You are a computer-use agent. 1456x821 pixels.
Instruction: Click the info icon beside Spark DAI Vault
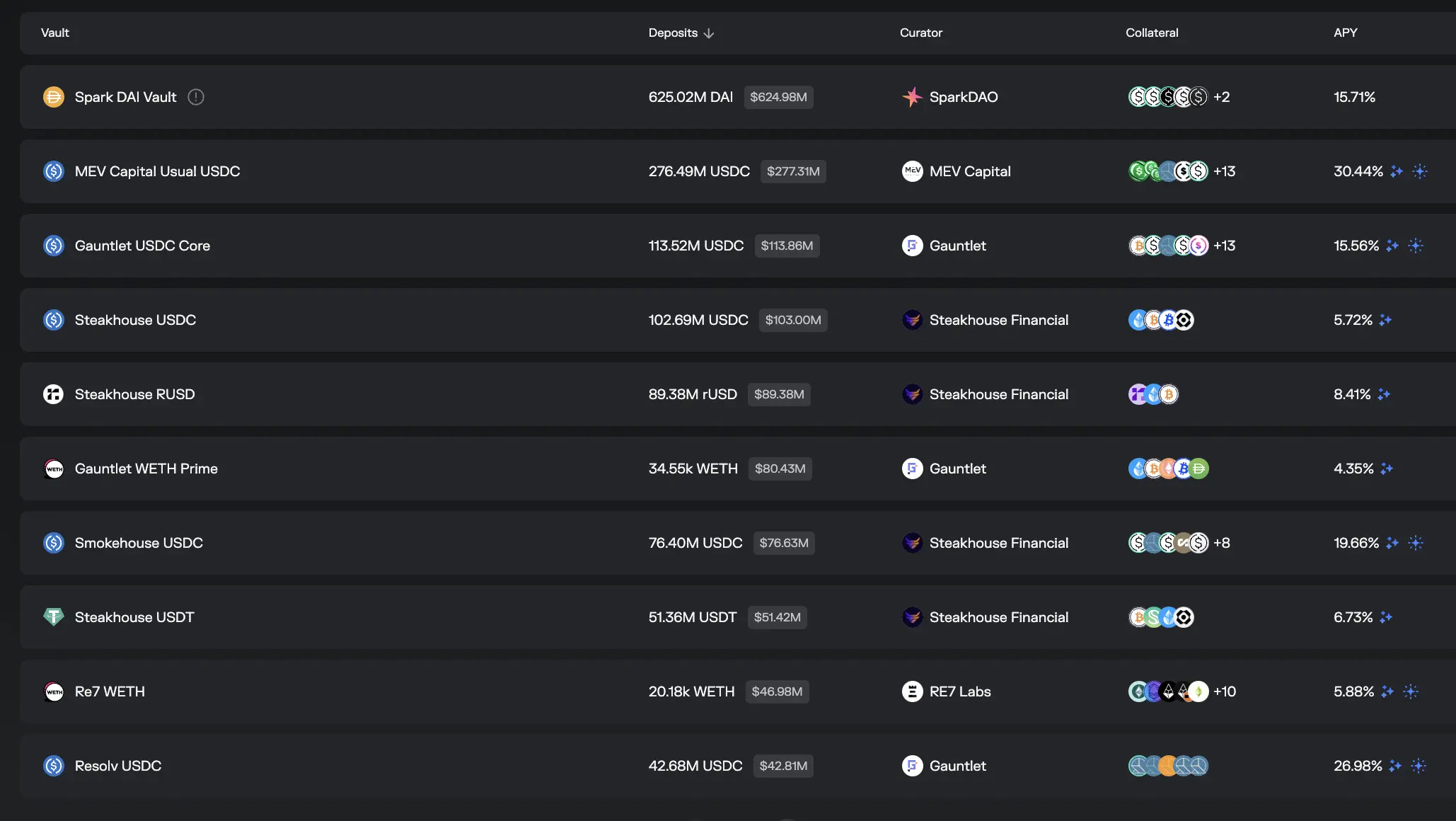pyautogui.click(x=196, y=97)
